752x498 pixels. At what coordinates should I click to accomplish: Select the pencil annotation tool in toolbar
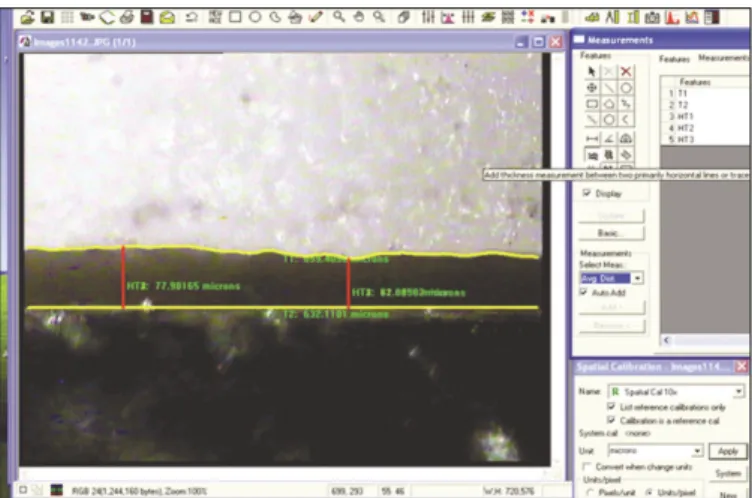[x=316, y=17]
